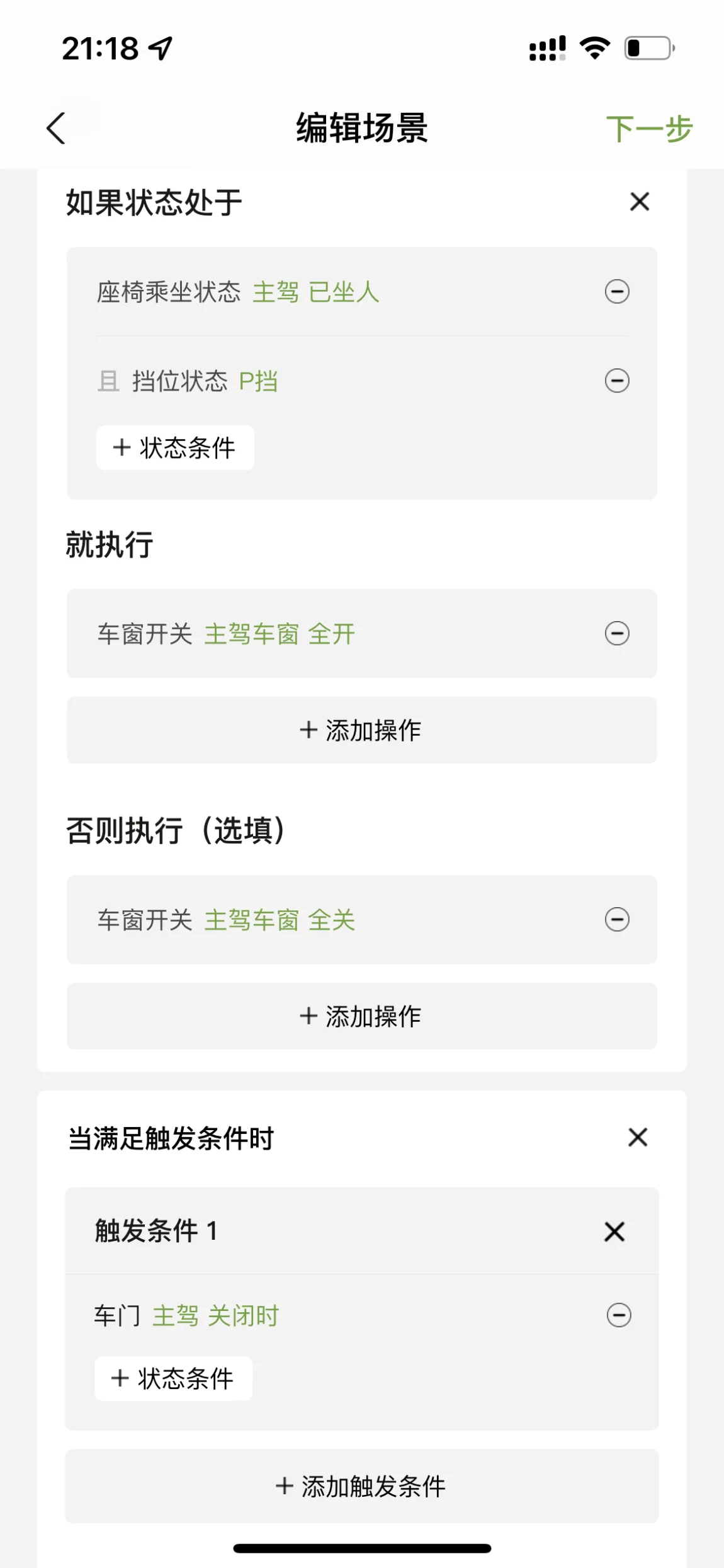Tap 添加触发条件 button
Image resolution: width=724 pixels, height=1568 pixels.
(362, 1486)
